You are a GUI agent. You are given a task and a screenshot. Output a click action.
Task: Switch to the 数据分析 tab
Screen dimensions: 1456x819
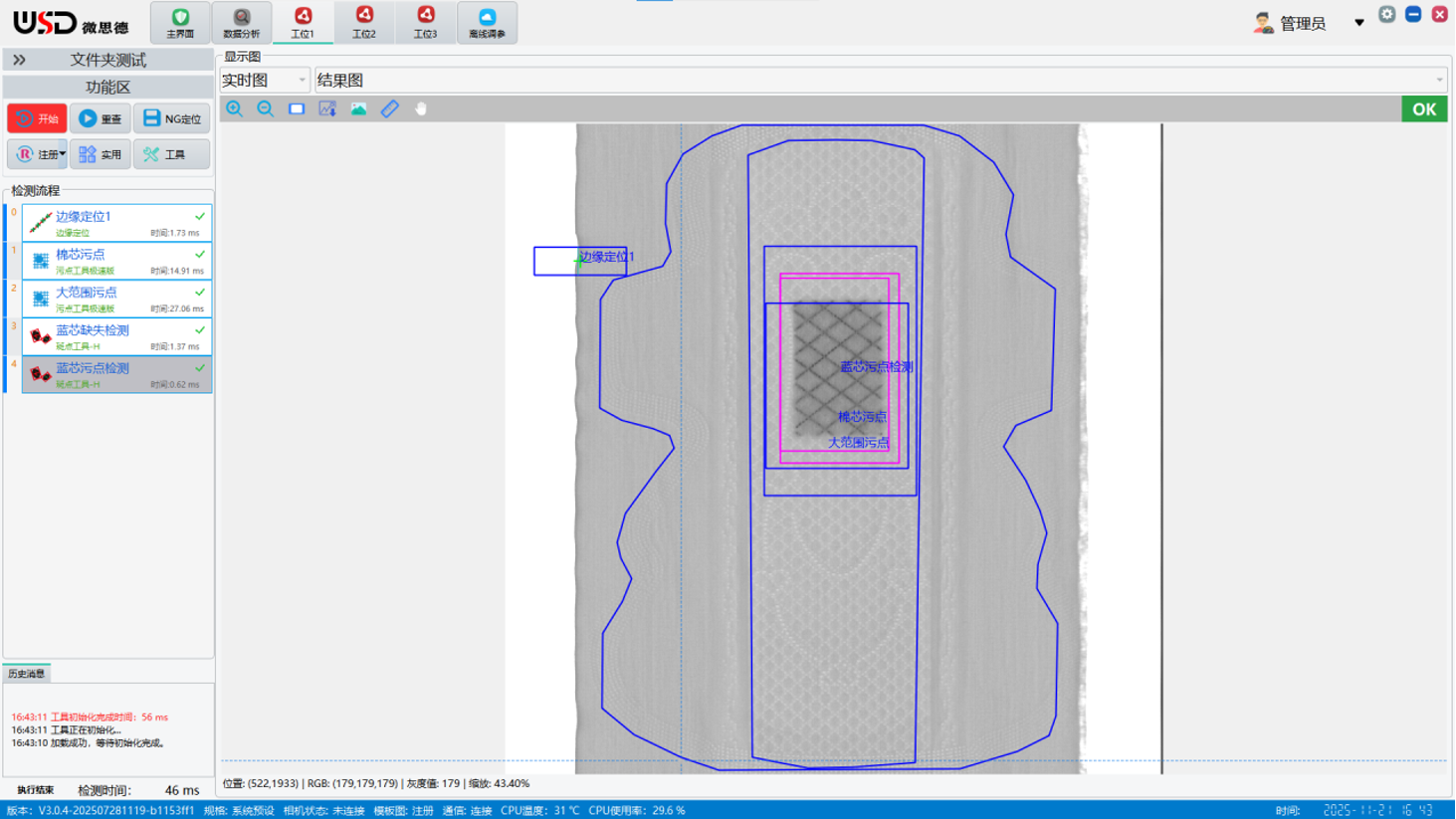[242, 22]
